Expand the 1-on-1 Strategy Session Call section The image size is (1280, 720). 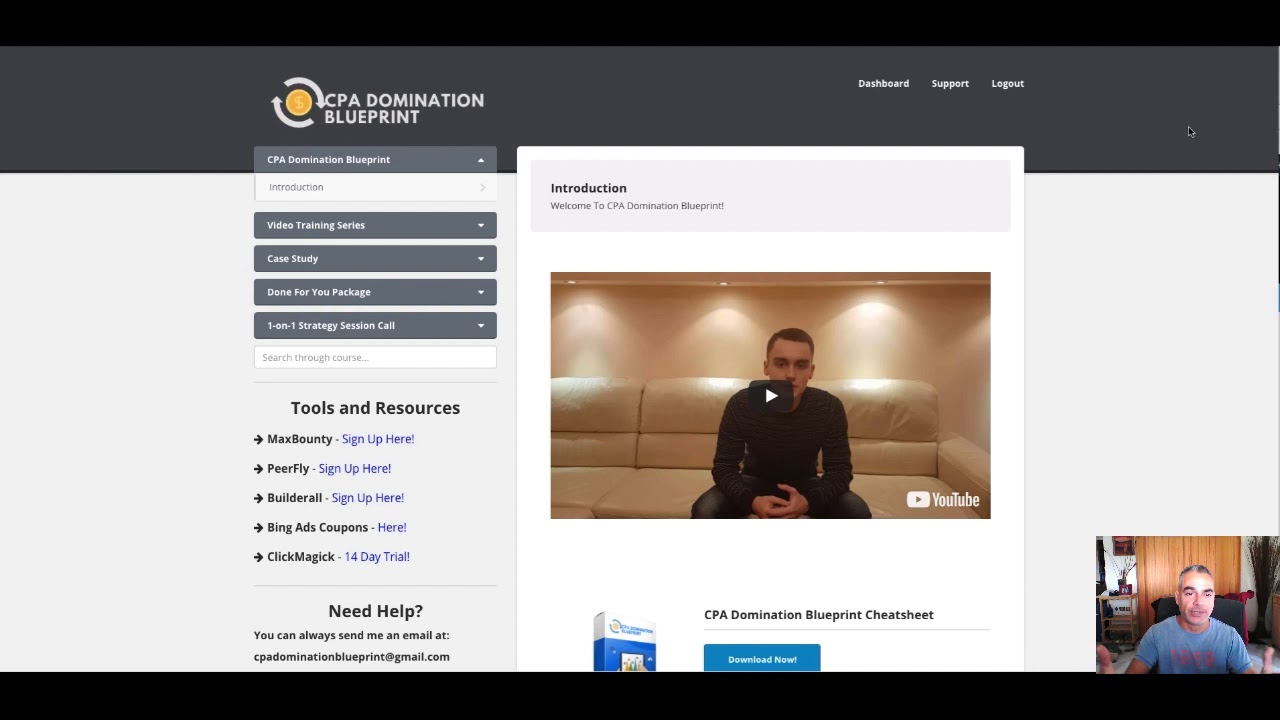pyautogui.click(x=375, y=326)
